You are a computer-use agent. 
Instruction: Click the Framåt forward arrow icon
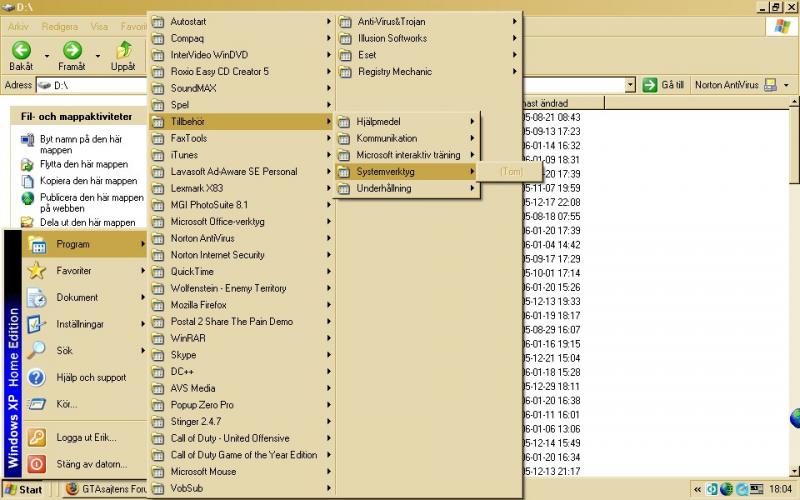point(72,50)
